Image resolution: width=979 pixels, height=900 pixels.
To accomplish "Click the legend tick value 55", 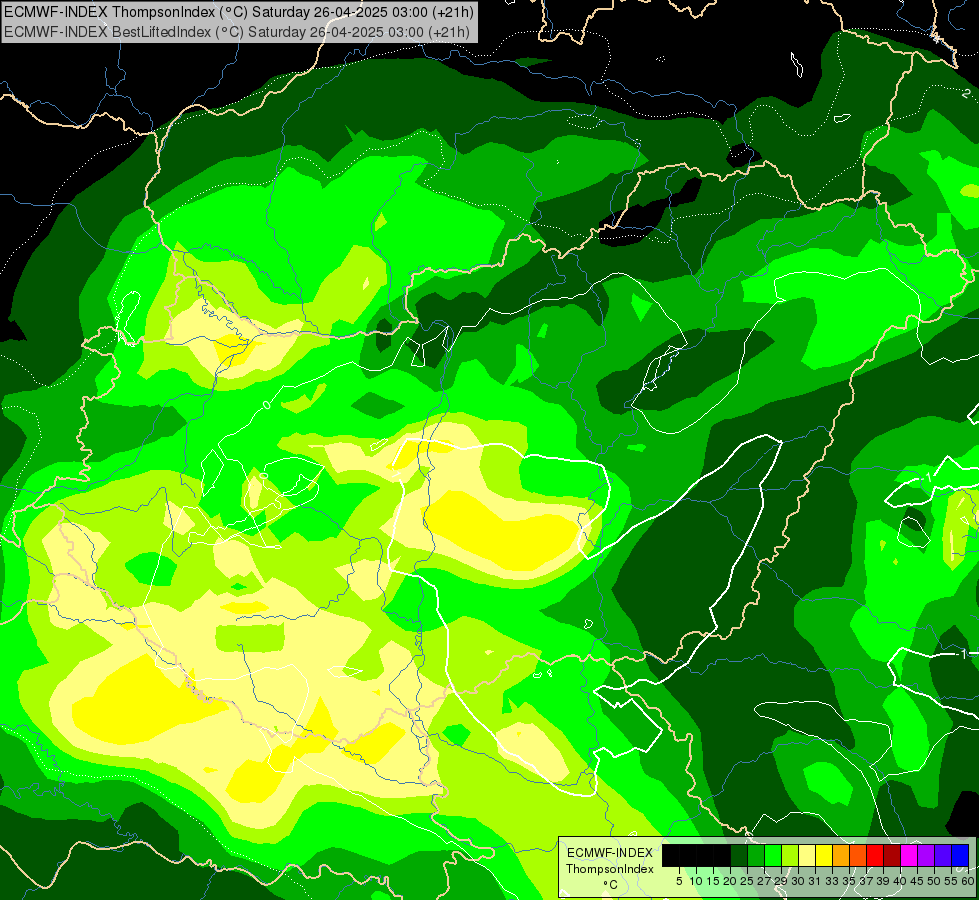I will [x=951, y=881].
